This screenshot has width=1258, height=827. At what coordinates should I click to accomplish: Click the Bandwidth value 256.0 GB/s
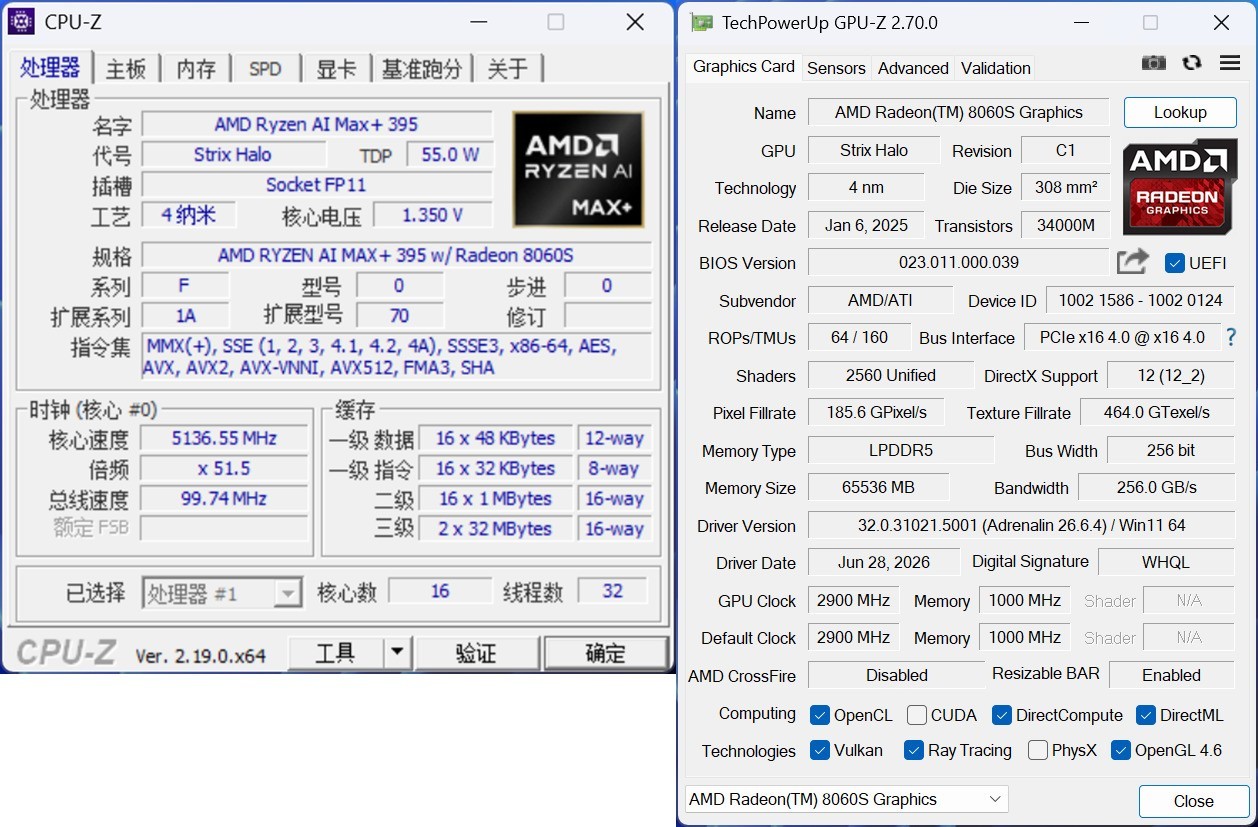[1156, 487]
